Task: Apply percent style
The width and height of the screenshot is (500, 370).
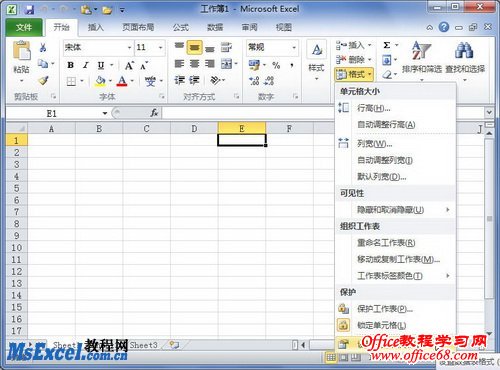Action: click(276, 65)
